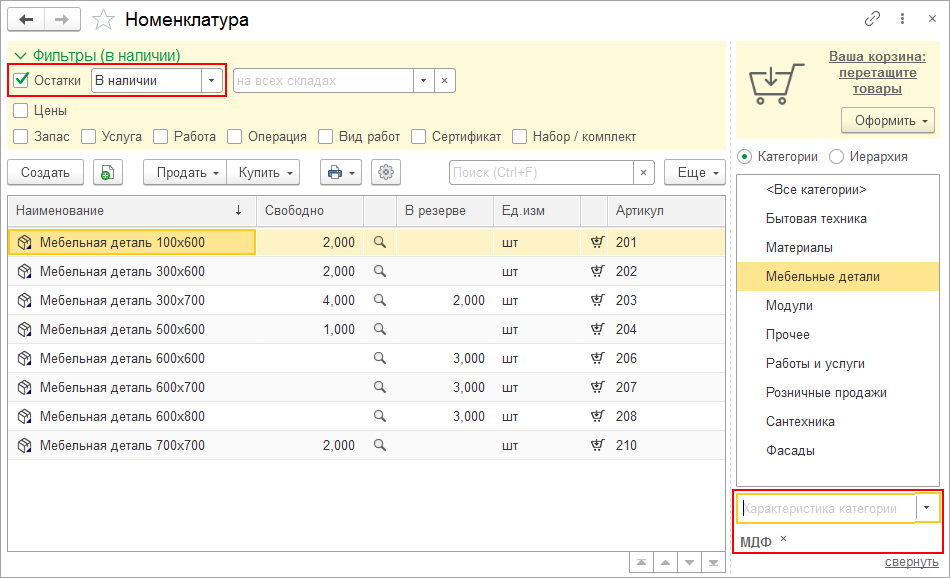Click the свернуть link
The width and height of the screenshot is (950, 578).
coord(911,562)
